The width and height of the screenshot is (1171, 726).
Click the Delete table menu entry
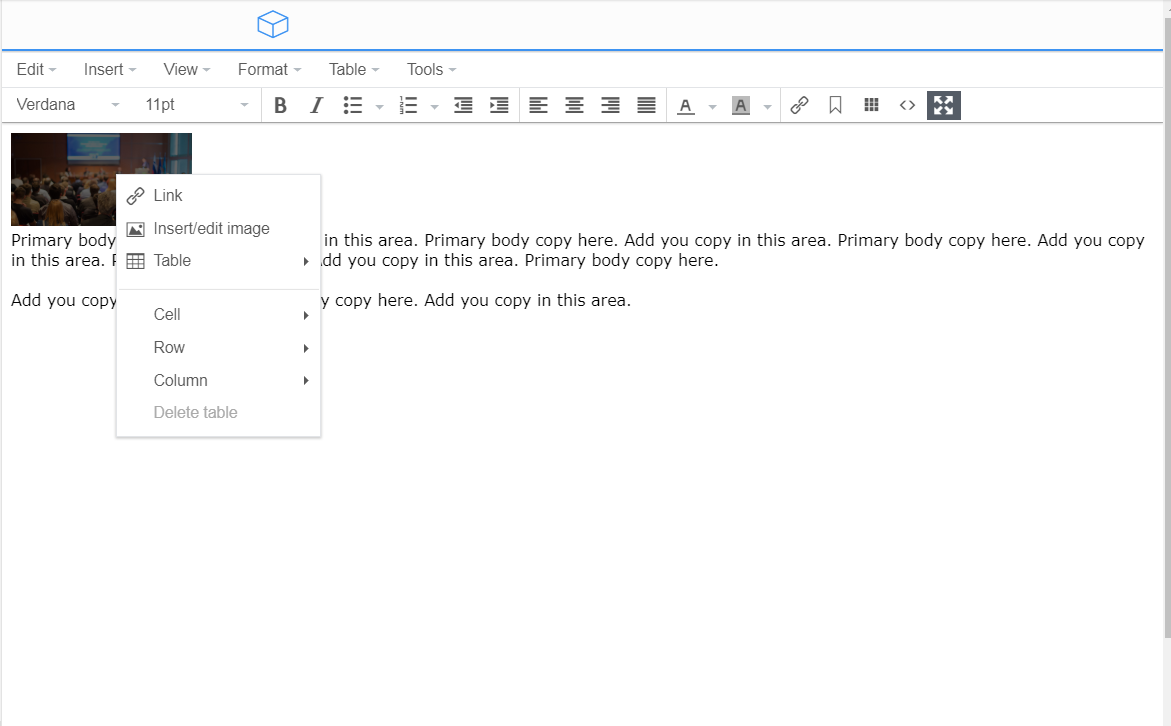point(218,412)
